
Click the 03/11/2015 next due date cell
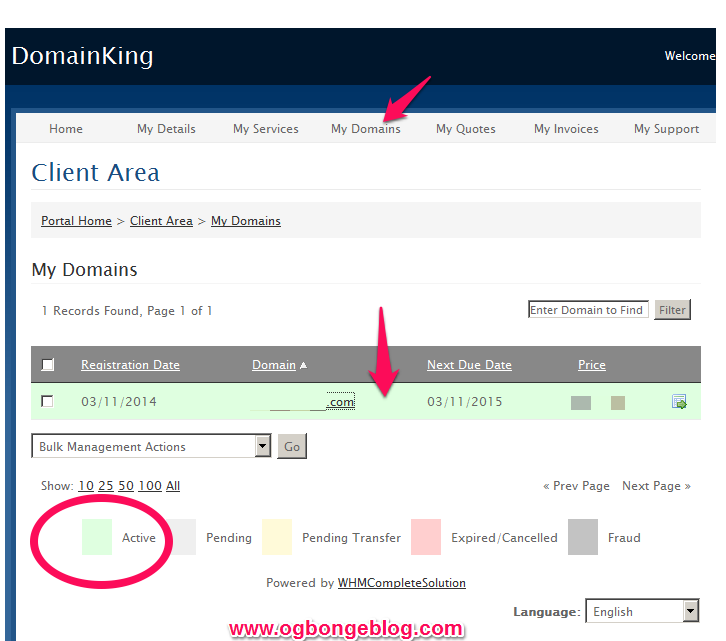pos(464,402)
